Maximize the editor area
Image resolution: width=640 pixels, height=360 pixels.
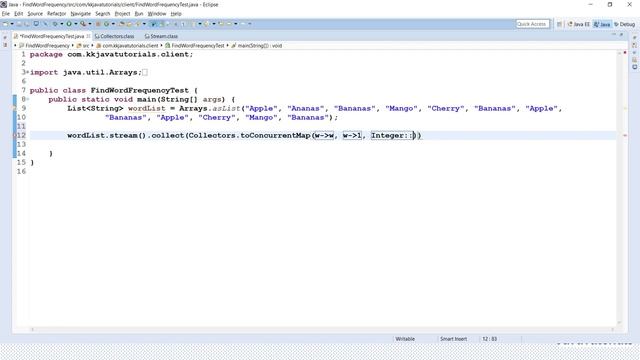621,35
